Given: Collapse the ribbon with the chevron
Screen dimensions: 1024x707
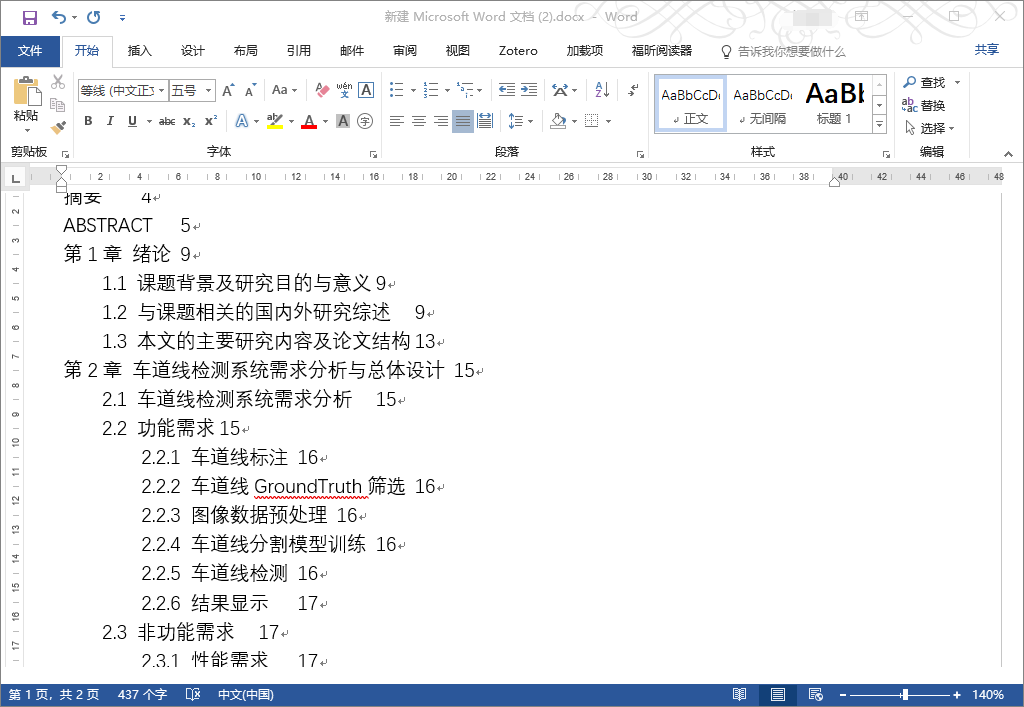Looking at the screenshot, I should 1008,154.
